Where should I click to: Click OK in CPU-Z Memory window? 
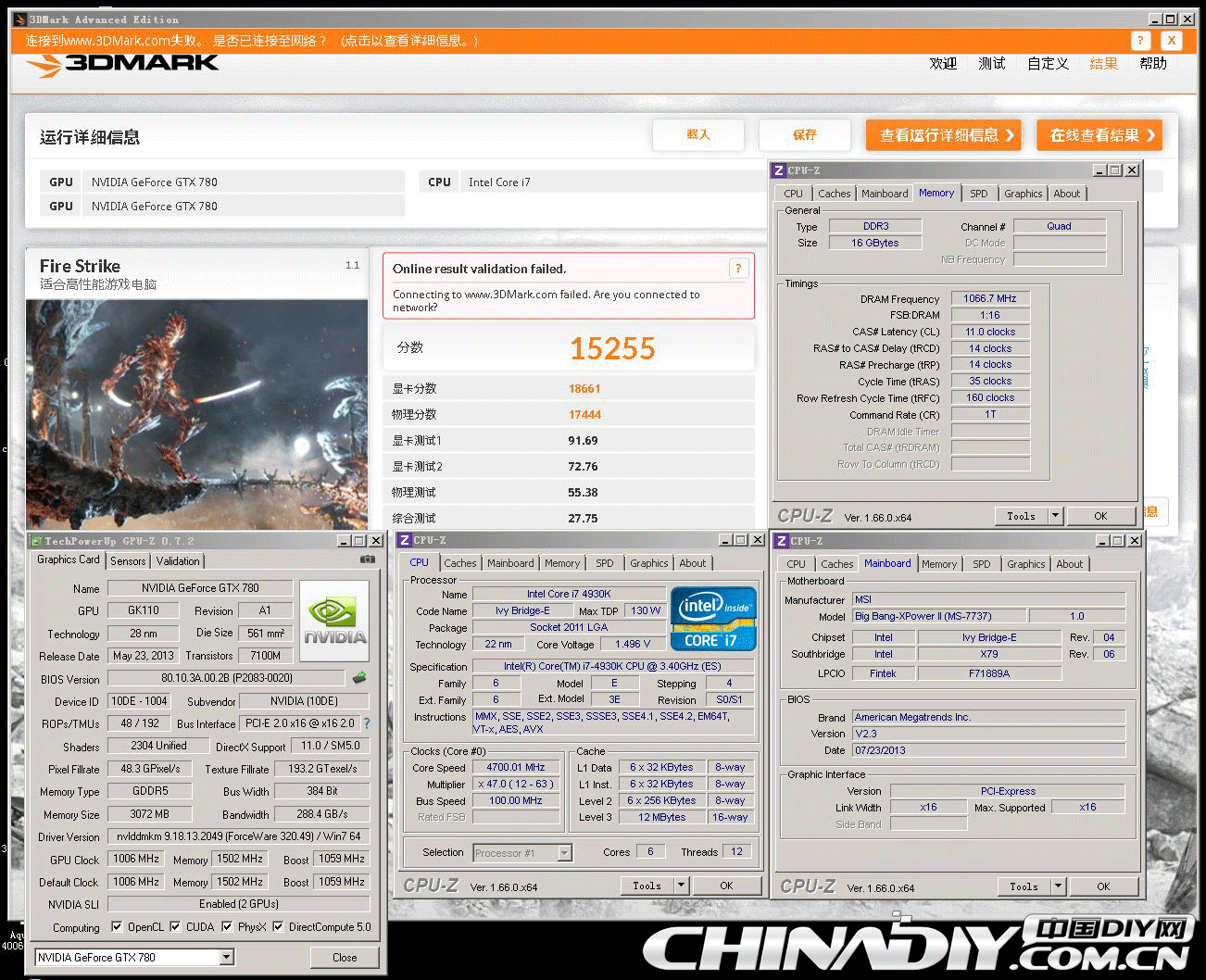[x=1100, y=516]
